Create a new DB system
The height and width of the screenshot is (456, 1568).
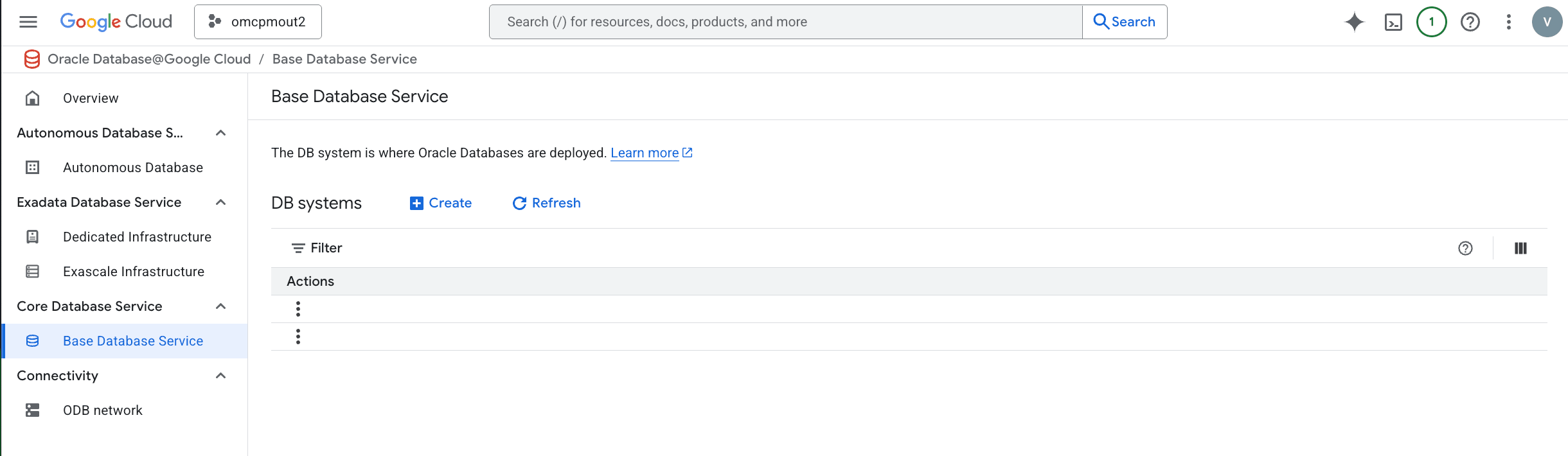(x=441, y=203)
